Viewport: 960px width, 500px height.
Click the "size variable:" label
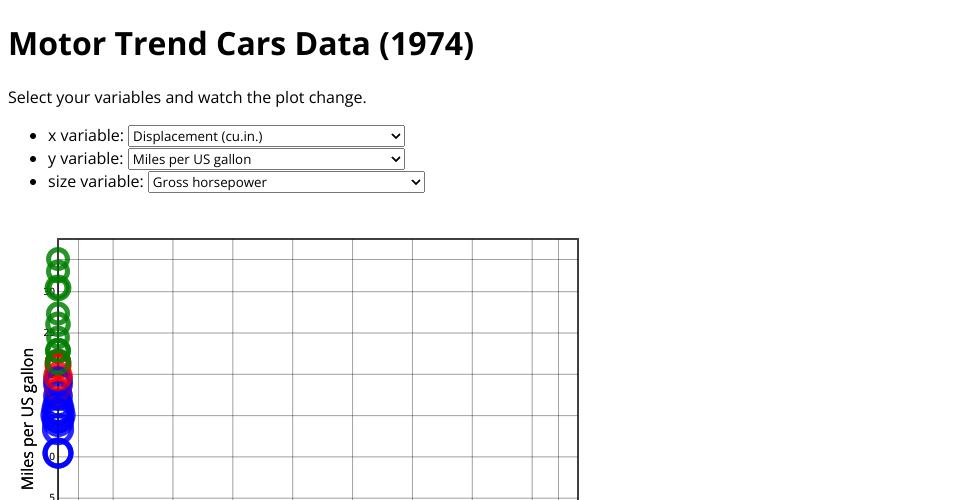[96, 182]
